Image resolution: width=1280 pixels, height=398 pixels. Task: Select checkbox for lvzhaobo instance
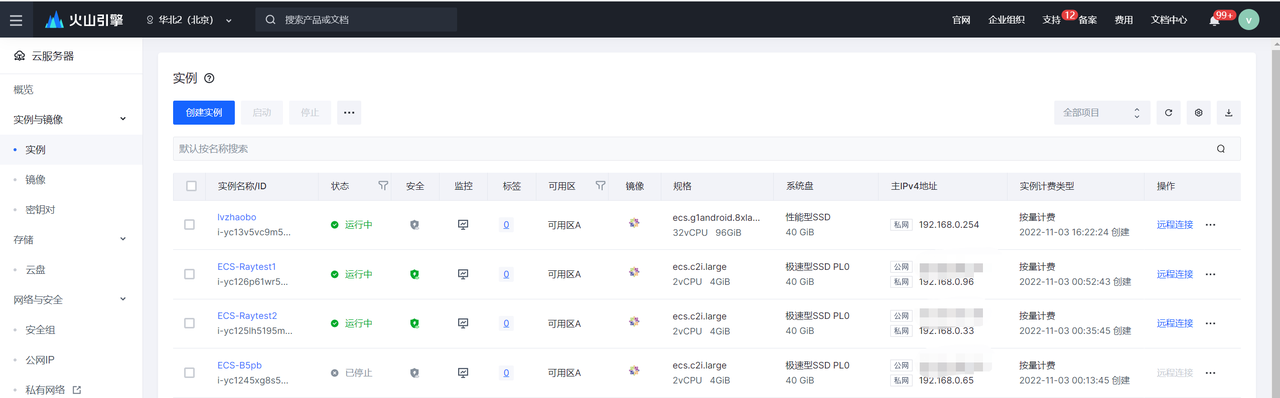click(x=190, y=225)
